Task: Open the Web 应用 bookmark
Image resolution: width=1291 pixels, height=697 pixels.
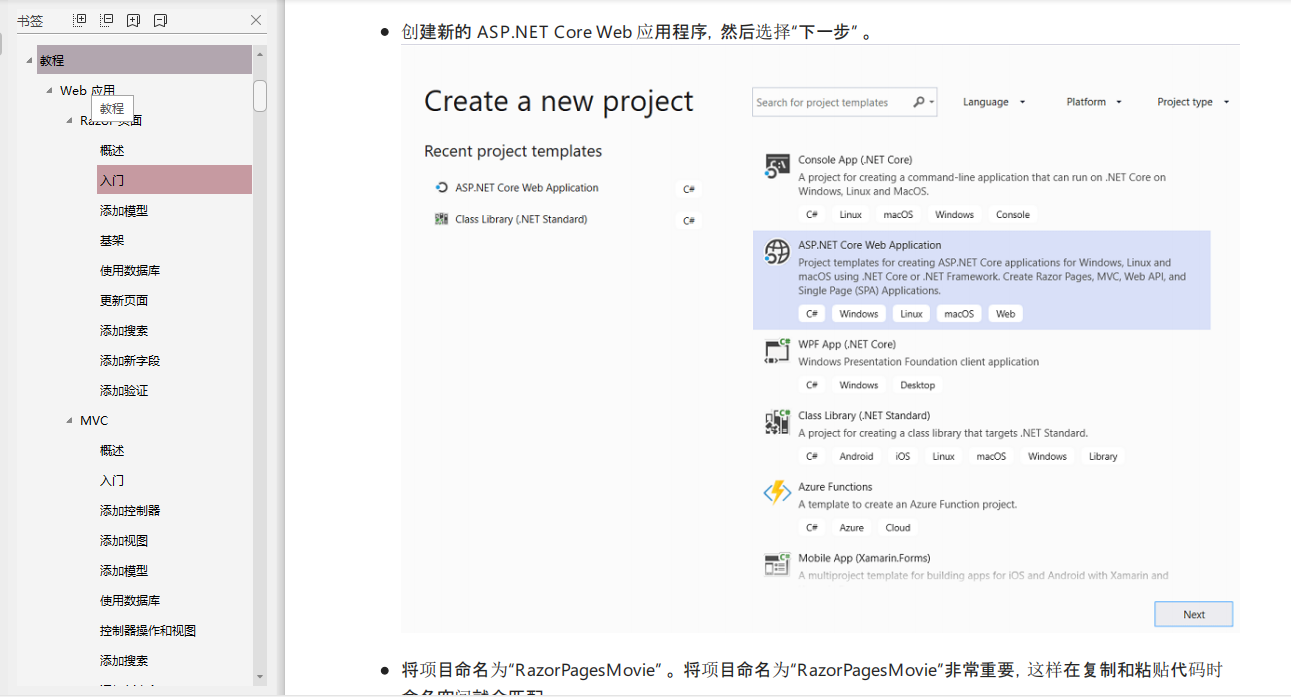Action: point(87,90)
